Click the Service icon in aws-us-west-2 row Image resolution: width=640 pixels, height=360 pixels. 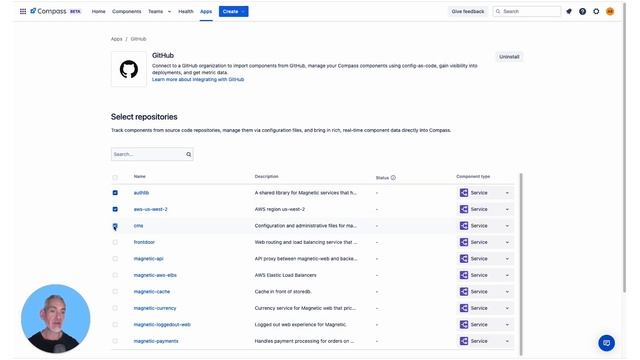[x=464, y=209]
